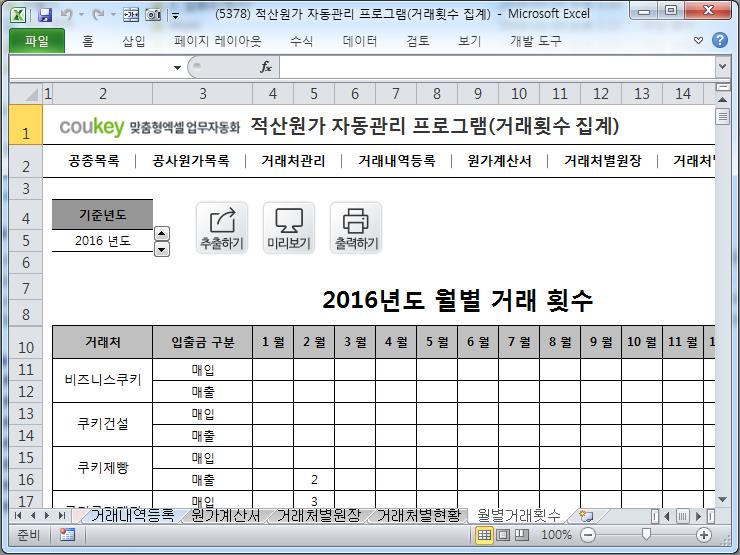Switch to Page Layout view in status bar
The width and height of the screenshot is (740, 555).
pos(503,535)
